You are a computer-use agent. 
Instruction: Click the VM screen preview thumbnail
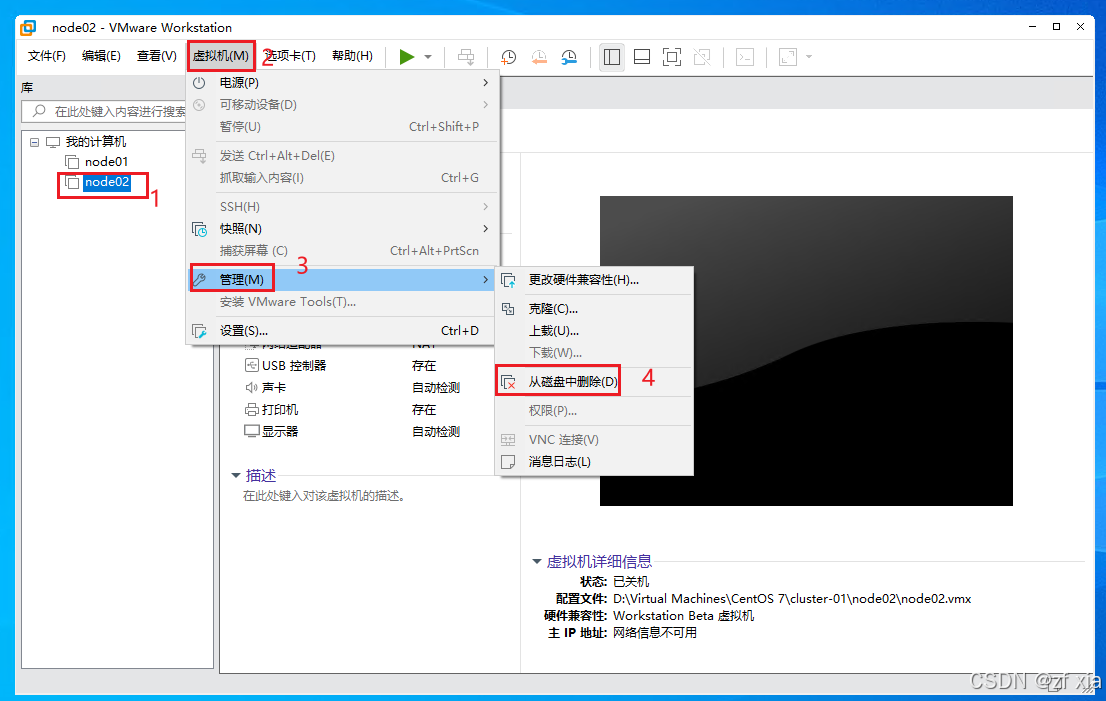(x=806, y=350)
